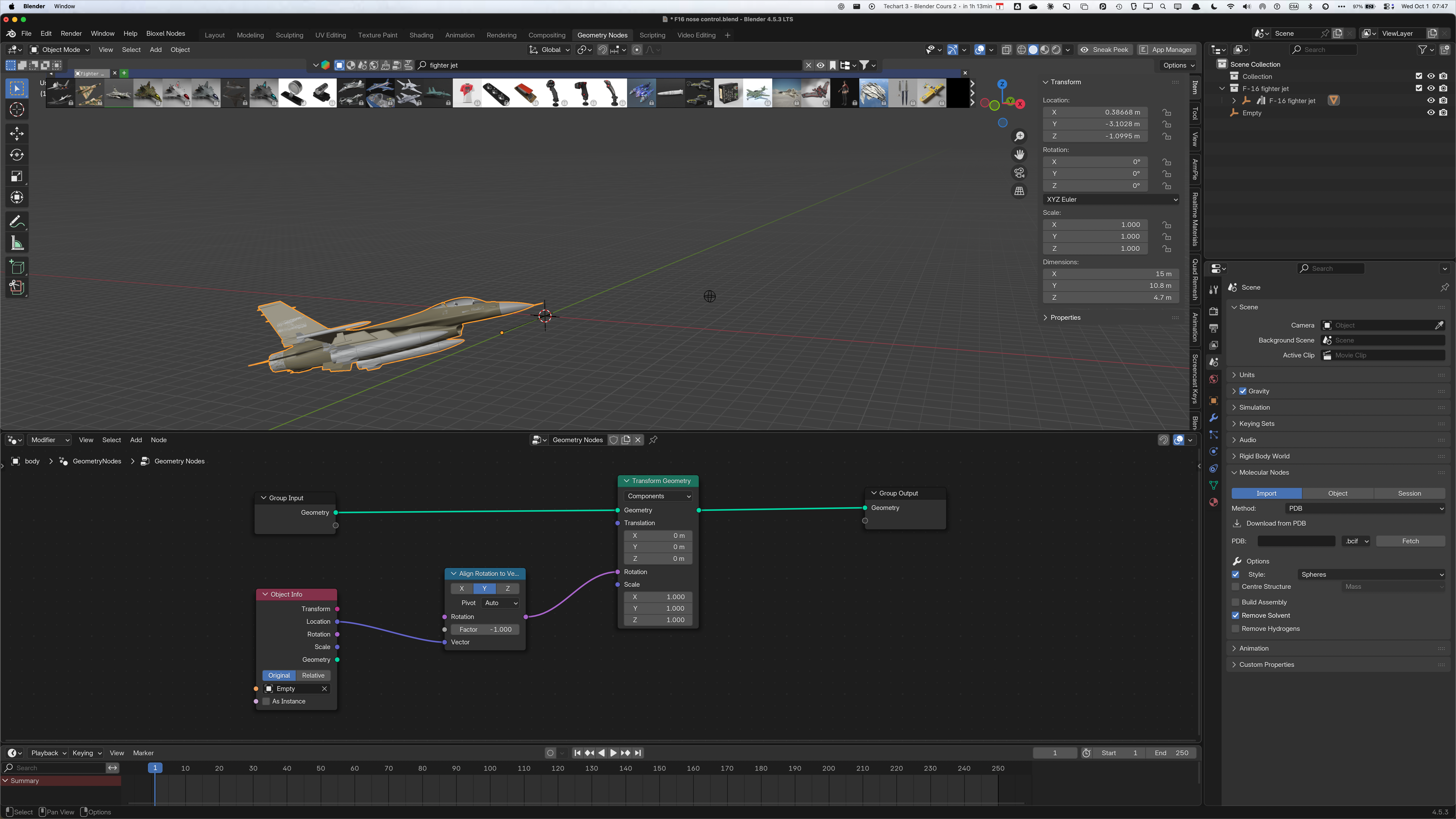This screenshot has height=819, width=1456.
Task: Select wireframe viewport shading
Action: 1021,50
